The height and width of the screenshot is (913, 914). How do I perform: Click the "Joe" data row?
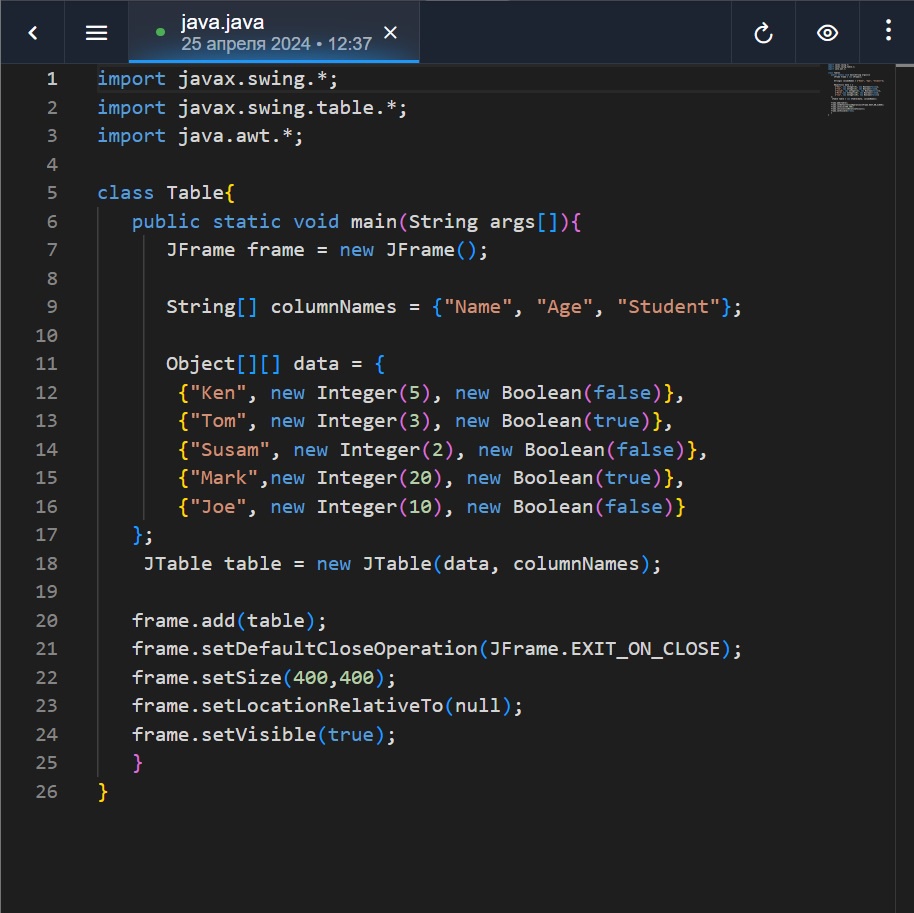coord(432,507)
